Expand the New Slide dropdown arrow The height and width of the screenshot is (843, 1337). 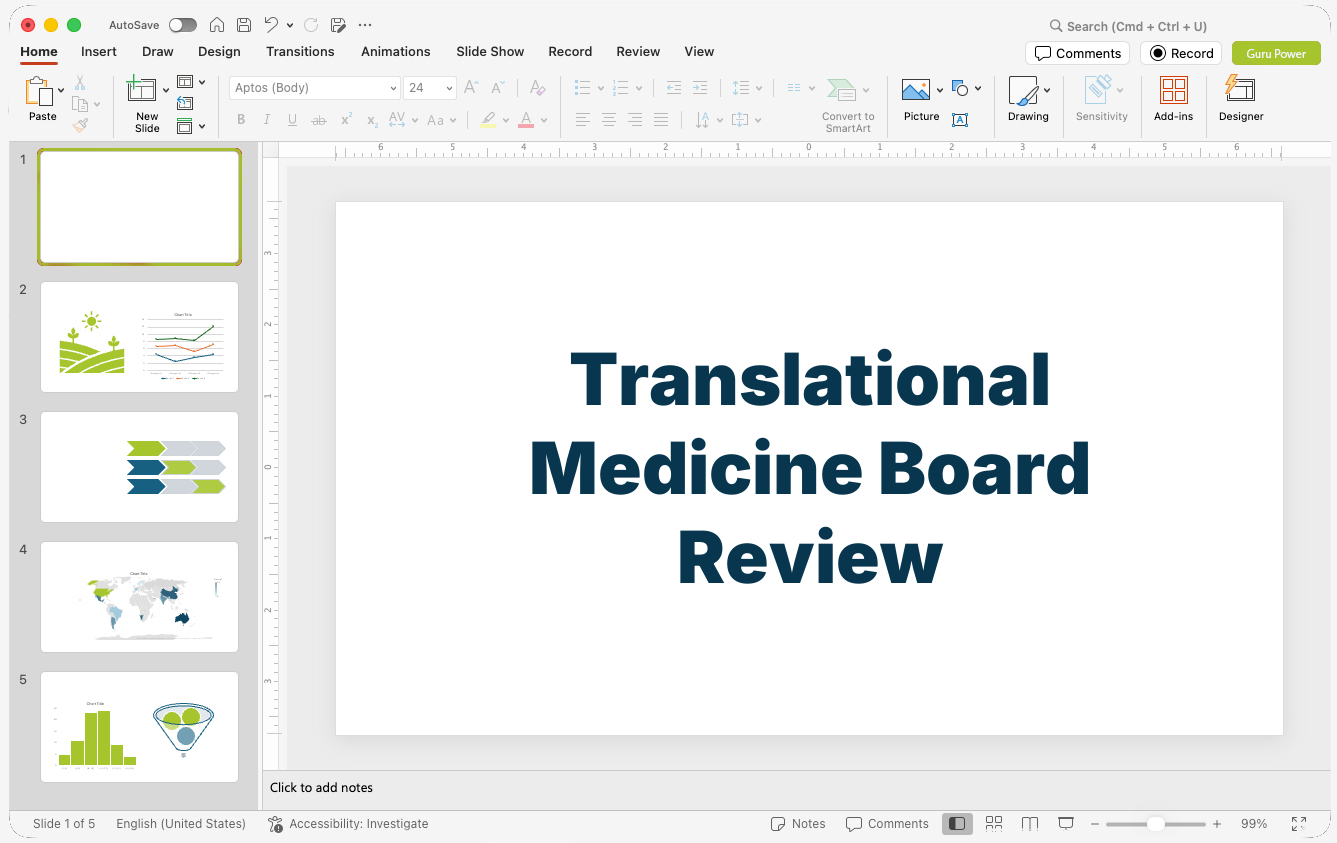(166, 91)
